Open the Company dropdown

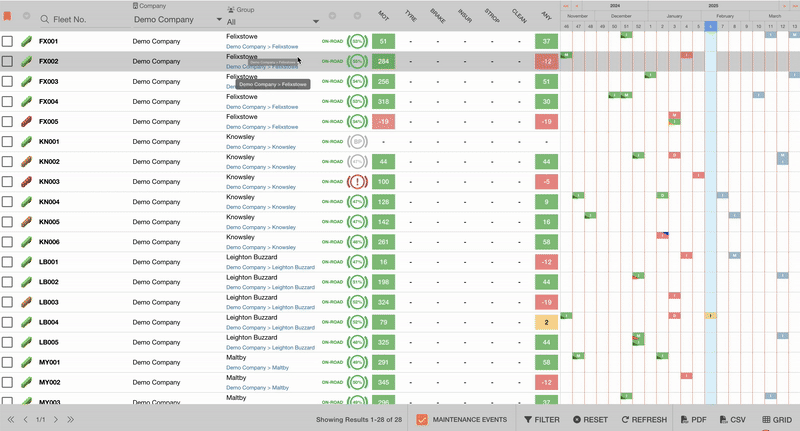point(175,20)
